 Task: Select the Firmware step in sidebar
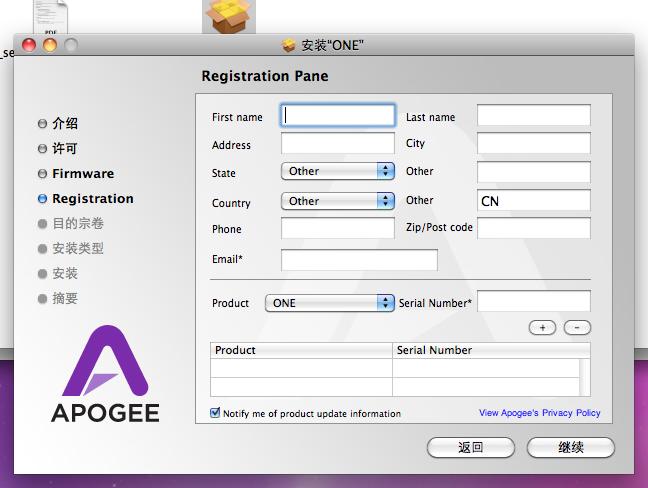pos(76,174)
